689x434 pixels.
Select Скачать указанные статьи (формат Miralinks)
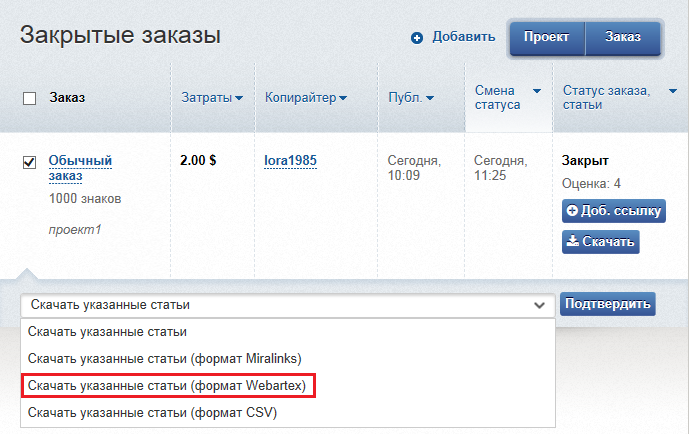(165, 358)
